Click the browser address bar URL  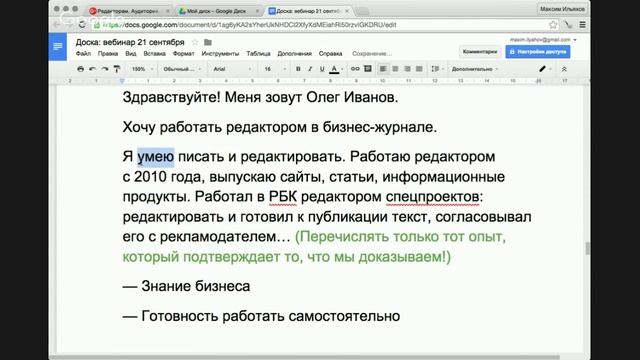(x=249, y=25)
